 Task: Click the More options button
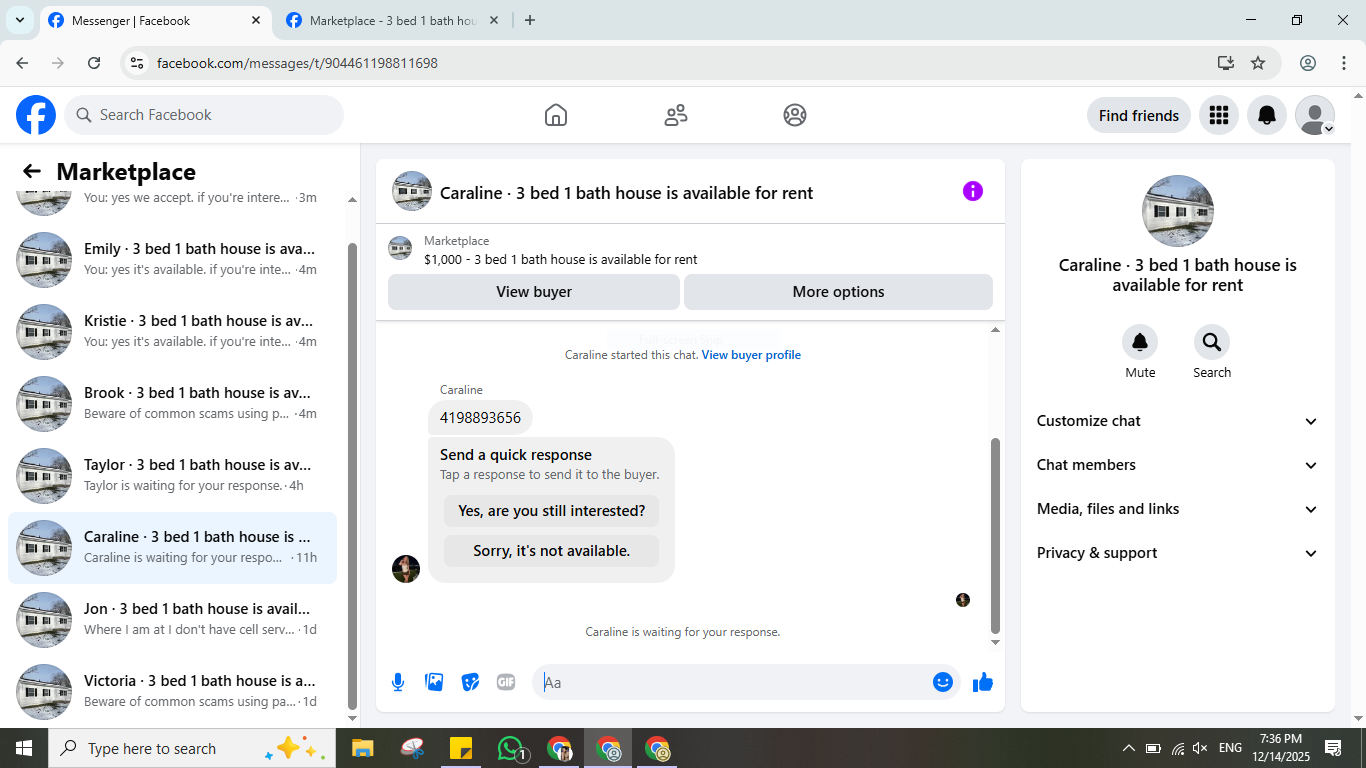(x=838, y=292)
